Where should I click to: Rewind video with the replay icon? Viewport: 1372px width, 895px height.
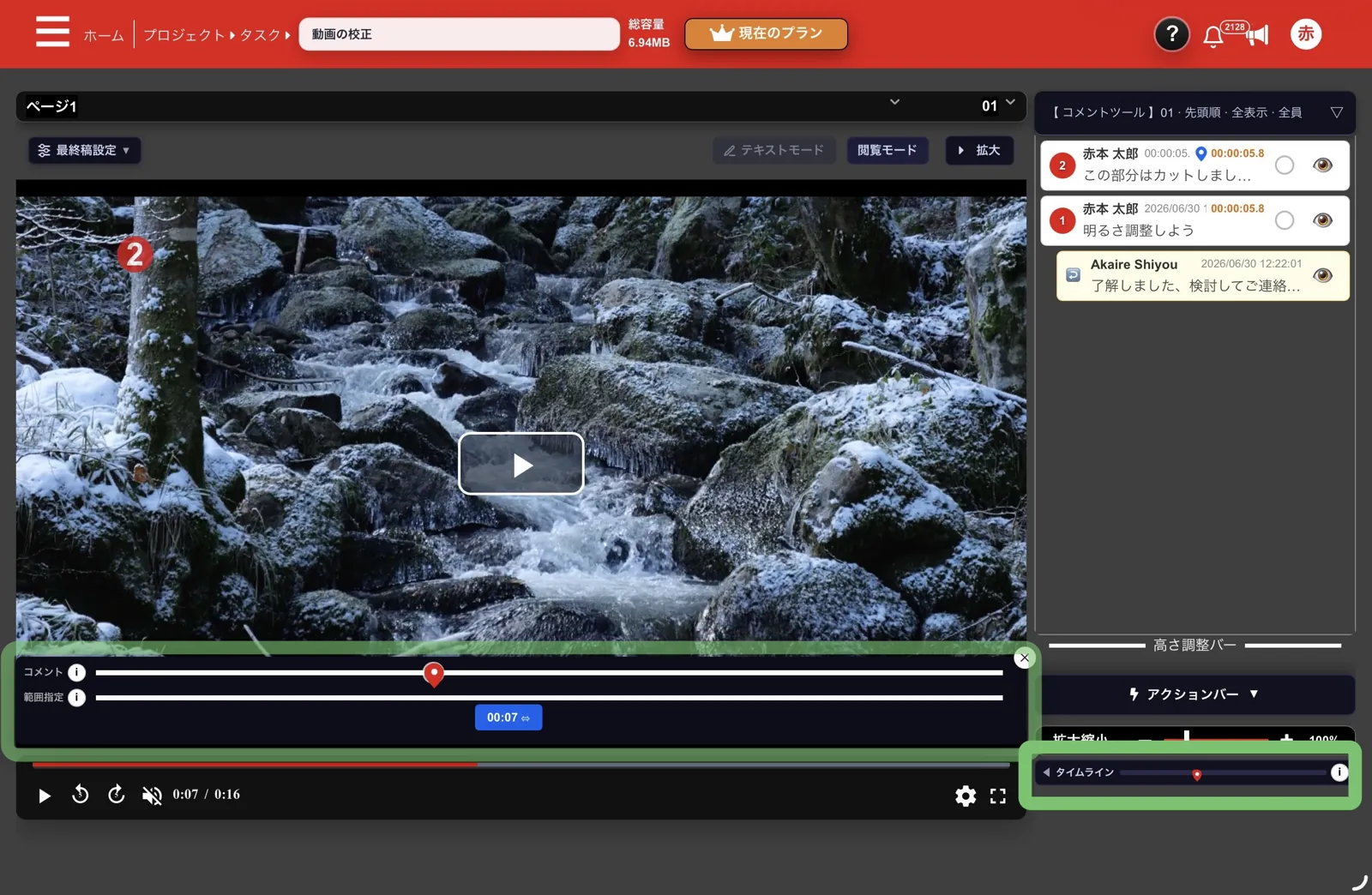click(80, 795)
